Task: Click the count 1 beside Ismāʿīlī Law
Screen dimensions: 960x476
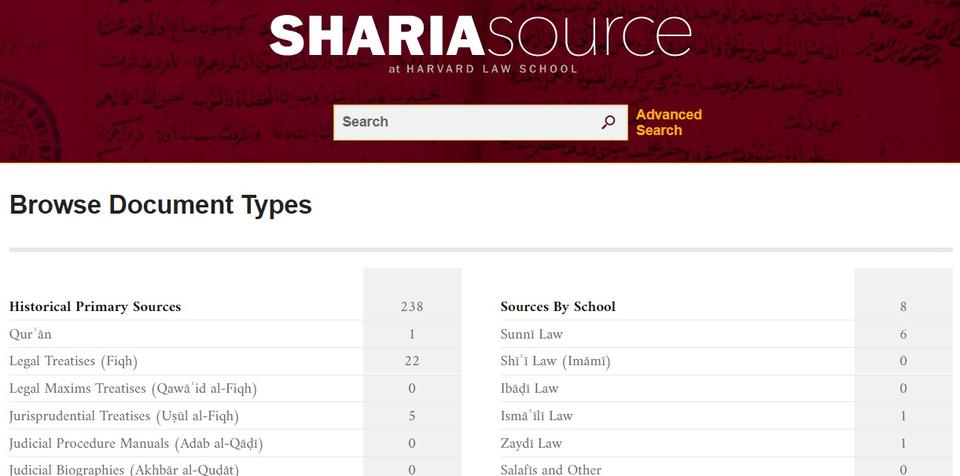Action: point(903,416)
